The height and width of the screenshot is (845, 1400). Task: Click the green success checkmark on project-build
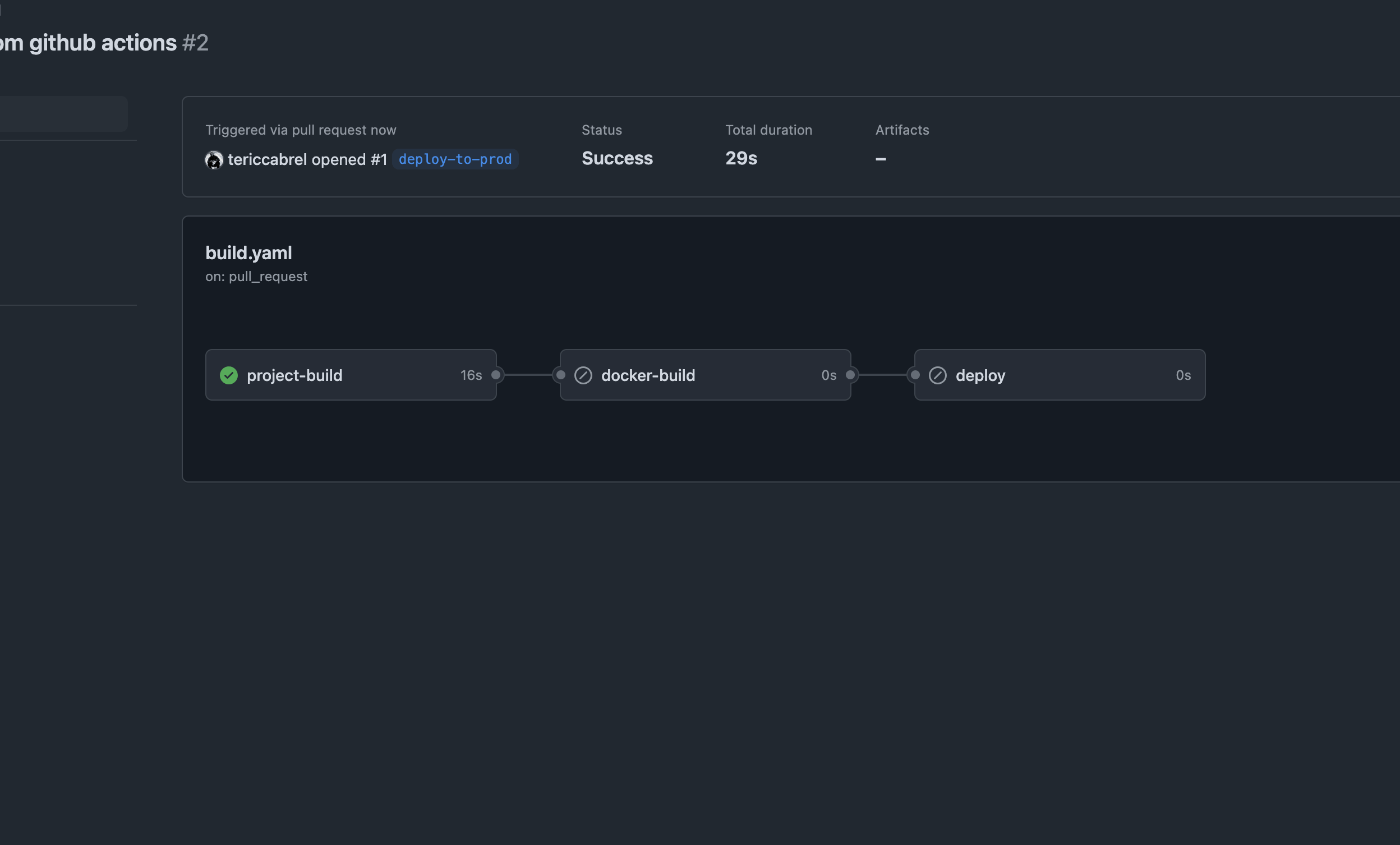point(228,375)
